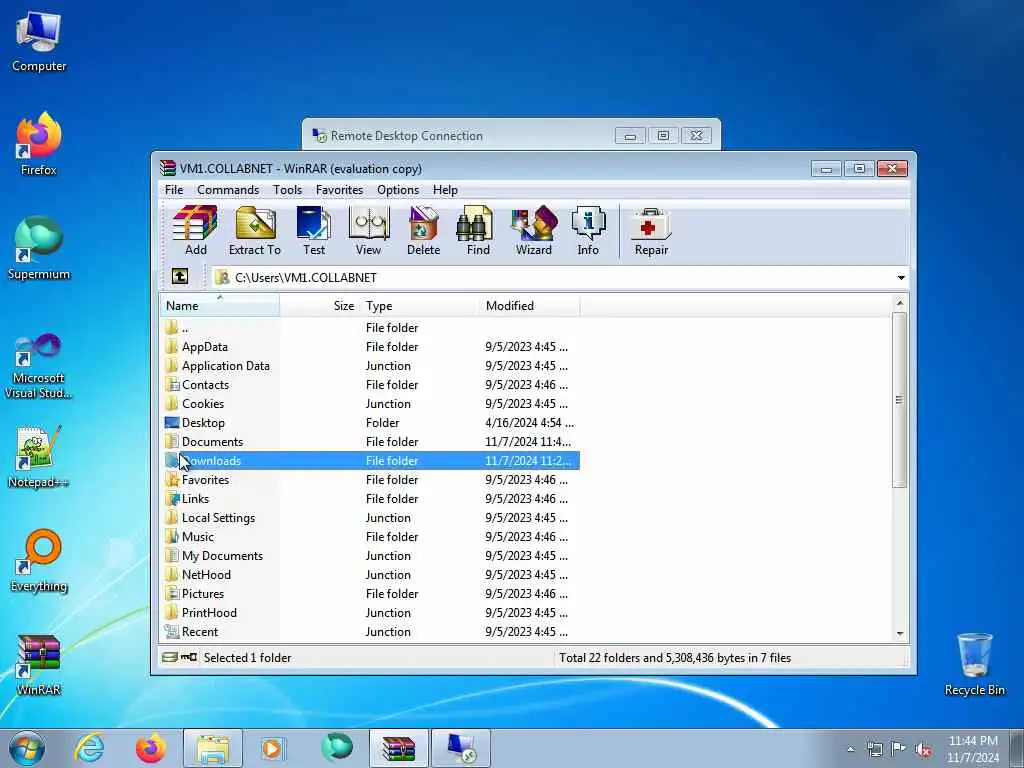1024x768 pixels.
Task: Click the key password icon in status bar
Action: pos(189,658)
